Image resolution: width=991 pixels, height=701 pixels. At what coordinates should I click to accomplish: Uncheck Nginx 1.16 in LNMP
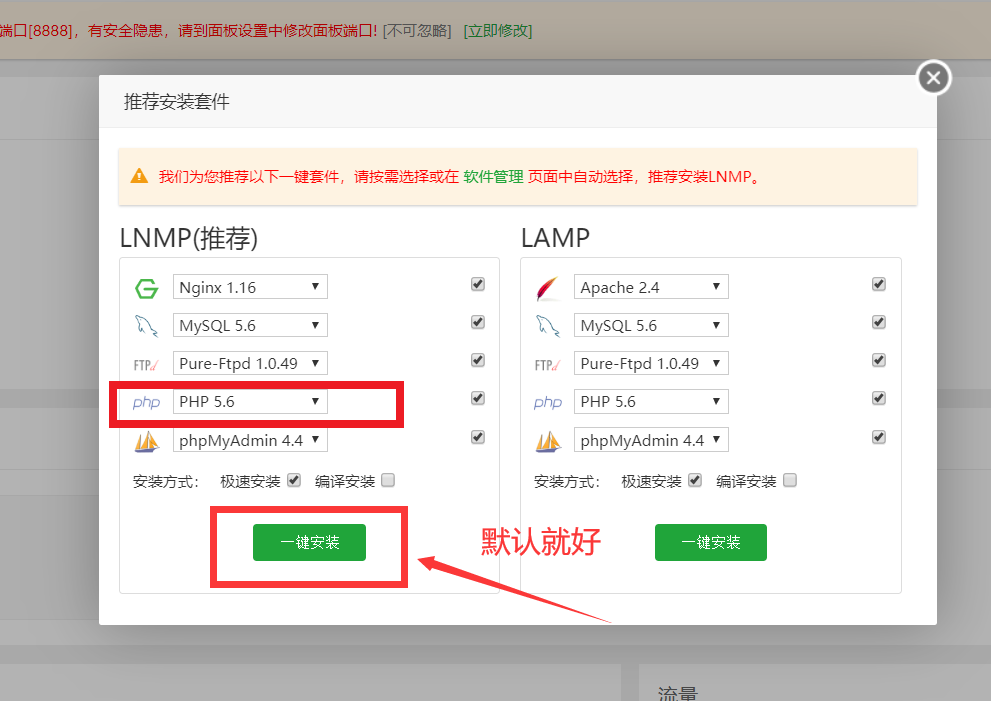point(478,284)
